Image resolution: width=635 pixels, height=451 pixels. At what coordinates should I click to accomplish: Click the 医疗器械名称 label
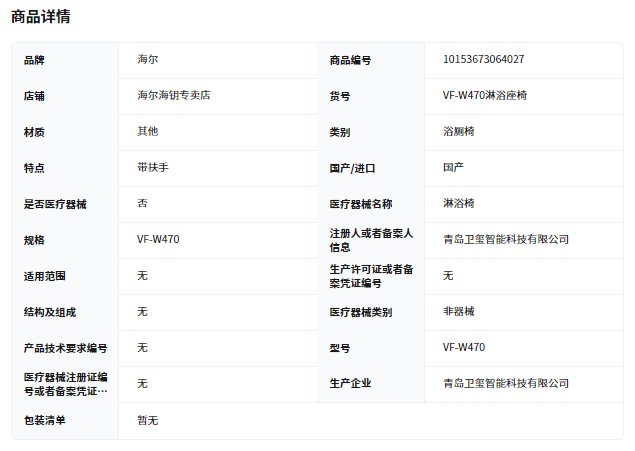(x=361, y=204)
